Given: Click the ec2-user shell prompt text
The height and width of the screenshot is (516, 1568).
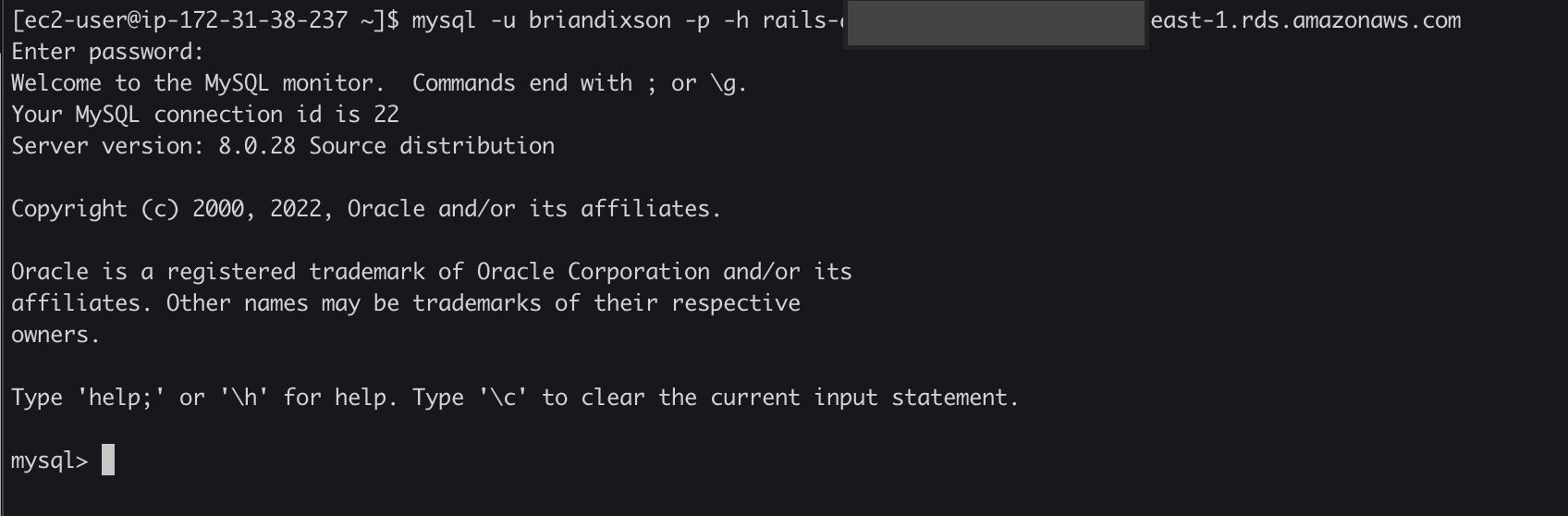Looking at the screenshot, I should (198, 20).
